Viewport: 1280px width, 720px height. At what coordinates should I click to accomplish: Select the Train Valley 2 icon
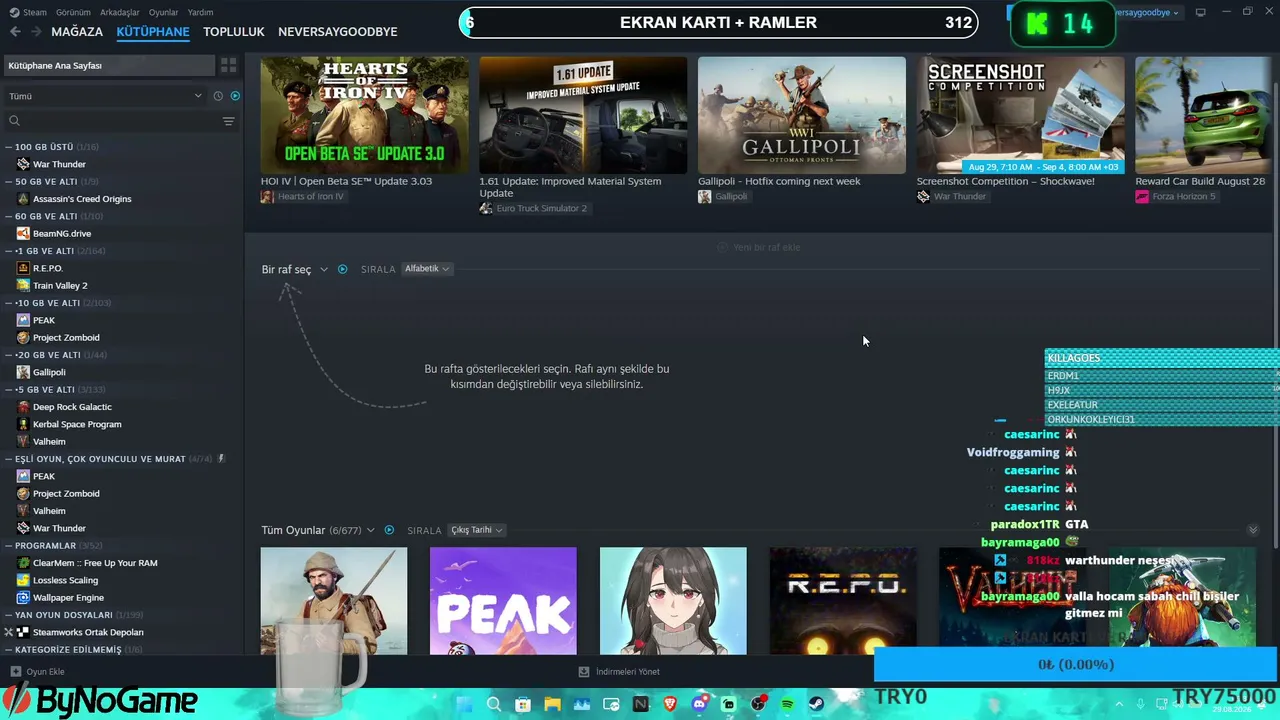(x=23, y=286)
